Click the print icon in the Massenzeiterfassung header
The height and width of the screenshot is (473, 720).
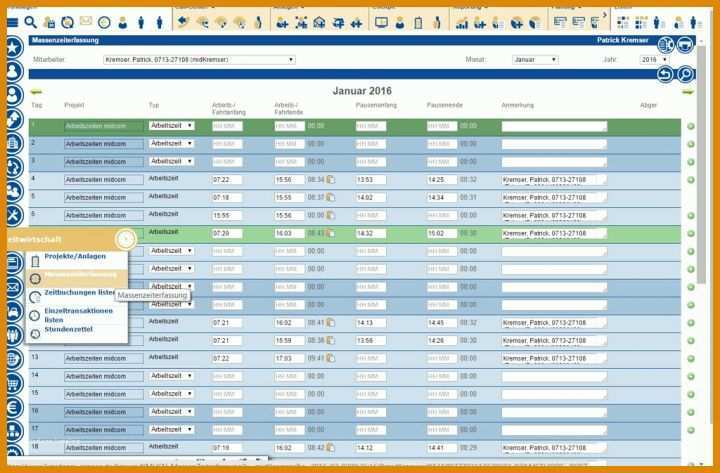(685, 45)
